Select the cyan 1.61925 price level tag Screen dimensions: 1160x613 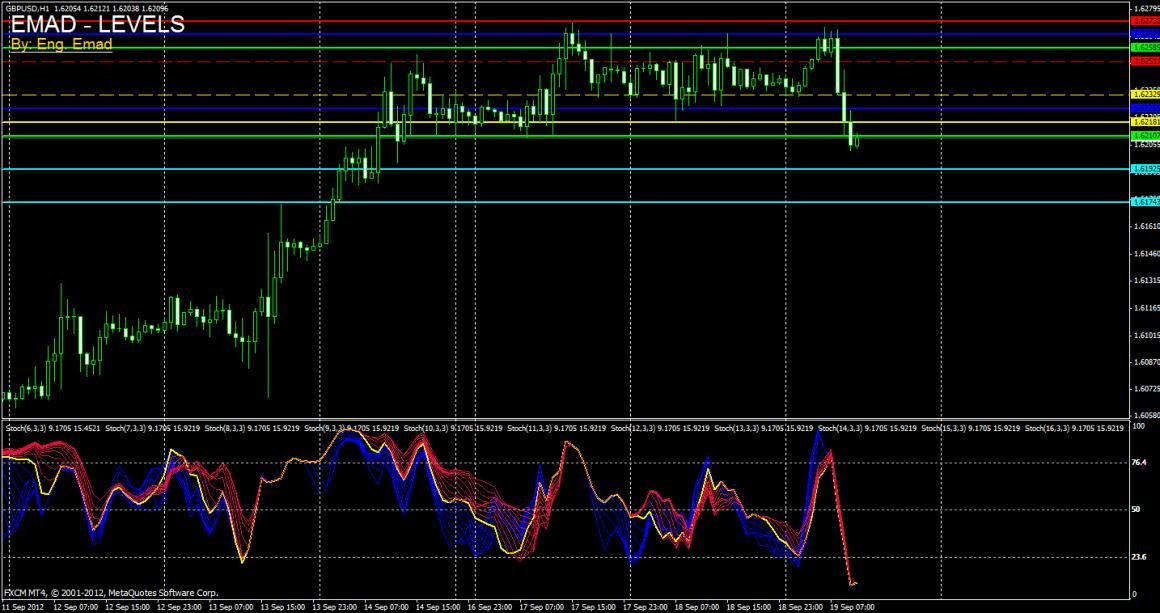[1144, 169]
